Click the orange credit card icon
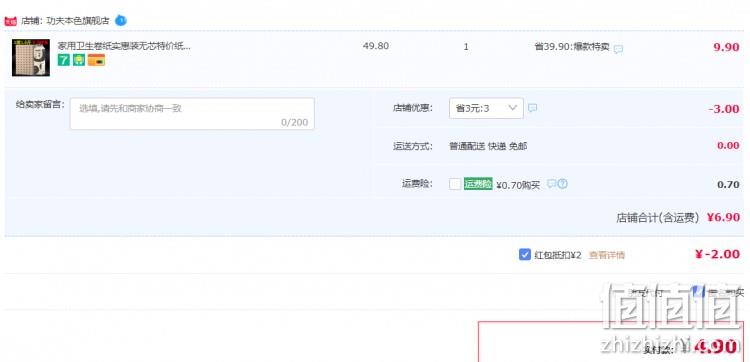Viewport: 750px width, 362px height. 96,60
